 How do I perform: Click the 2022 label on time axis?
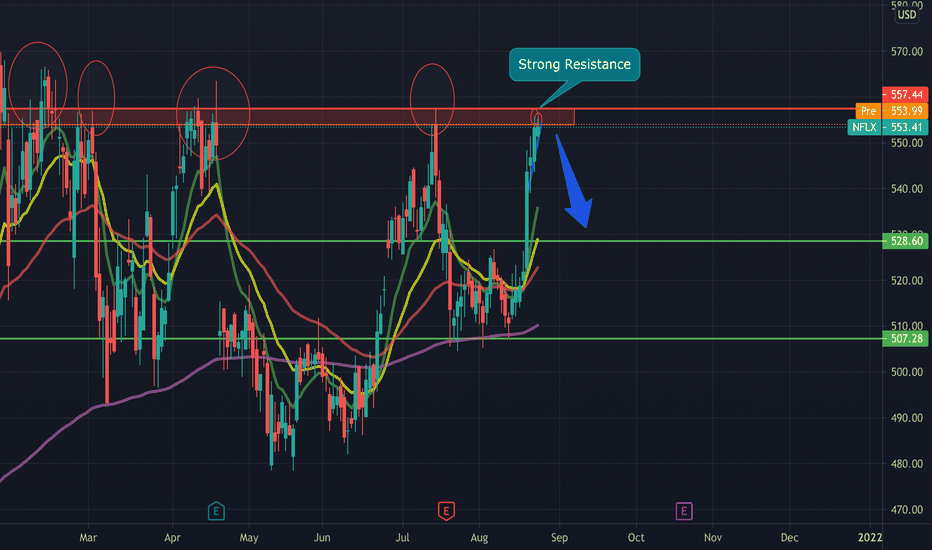click(870, 538)
